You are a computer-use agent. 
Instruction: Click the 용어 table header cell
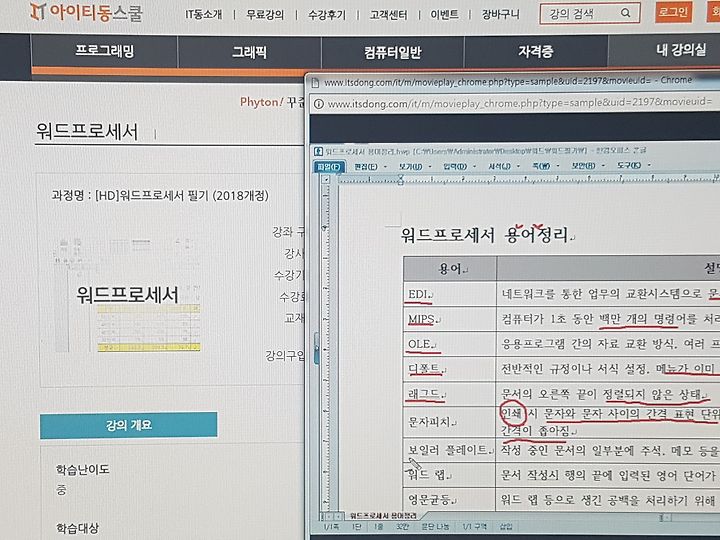(x=450, y=269)
